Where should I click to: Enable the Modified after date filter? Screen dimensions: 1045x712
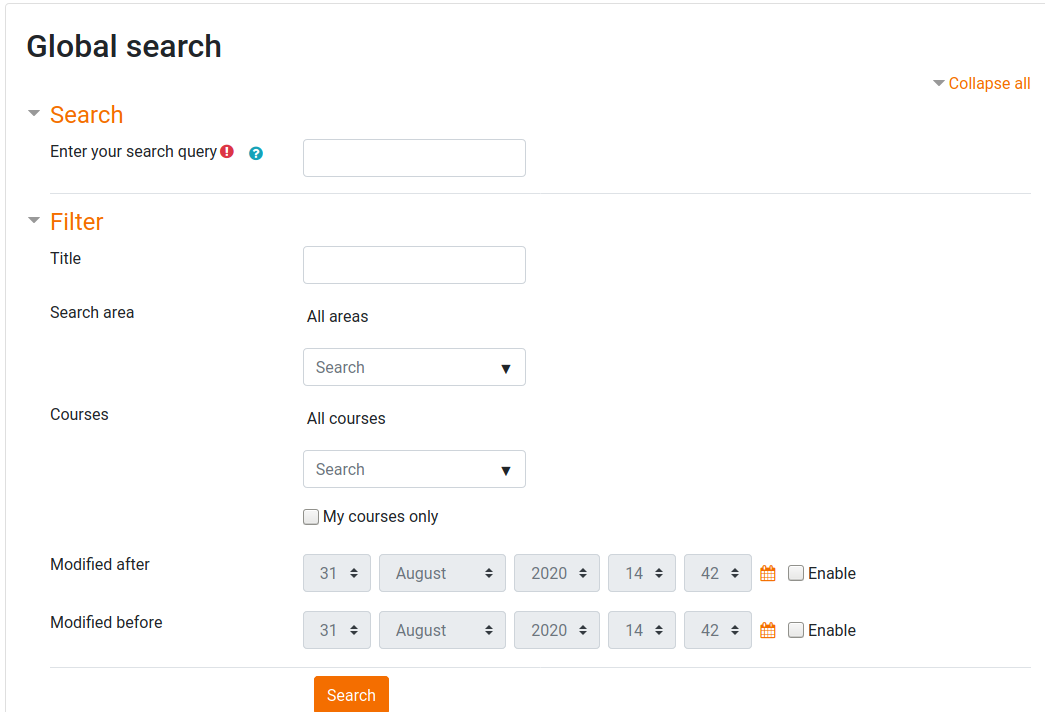click(x=796, y=573)
